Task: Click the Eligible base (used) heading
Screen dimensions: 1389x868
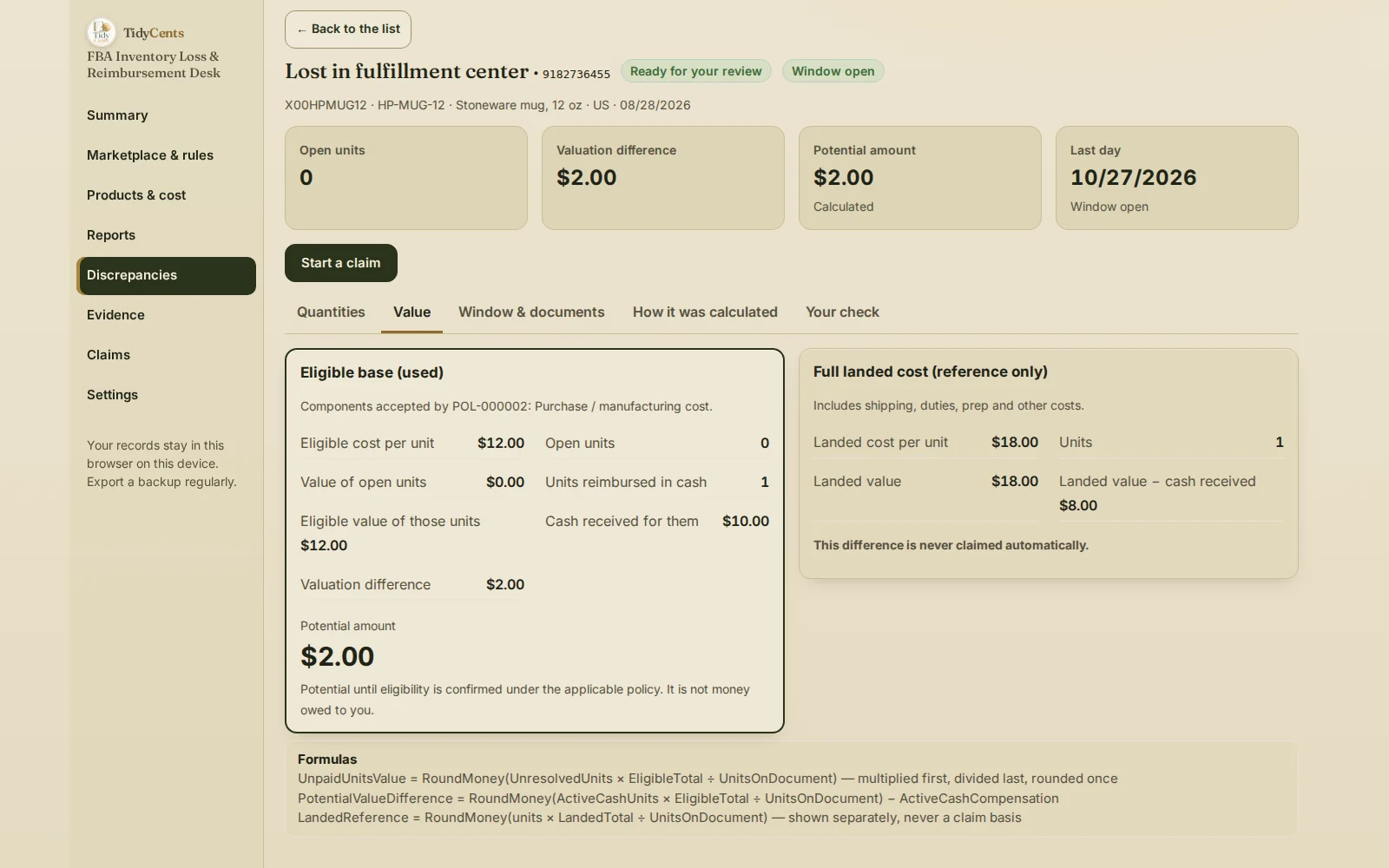Action: [x=372, y=372]
